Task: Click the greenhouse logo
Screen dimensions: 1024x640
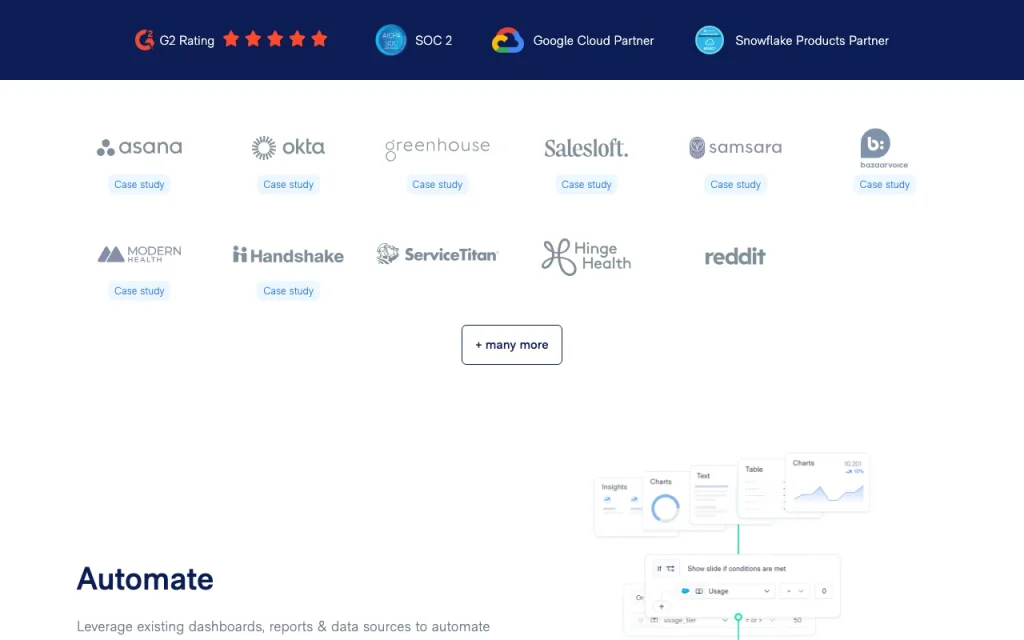Action: click(x=437, y=148)
